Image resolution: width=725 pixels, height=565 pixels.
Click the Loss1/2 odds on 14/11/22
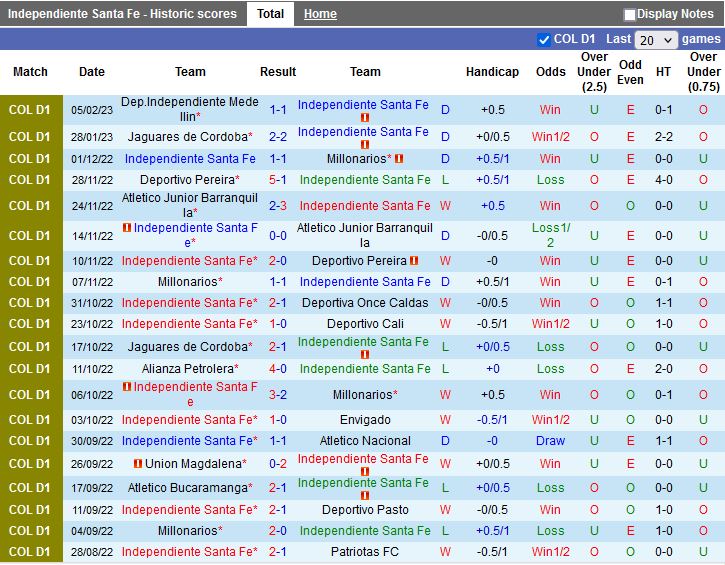pyautogui.click(x=550, y=235)
